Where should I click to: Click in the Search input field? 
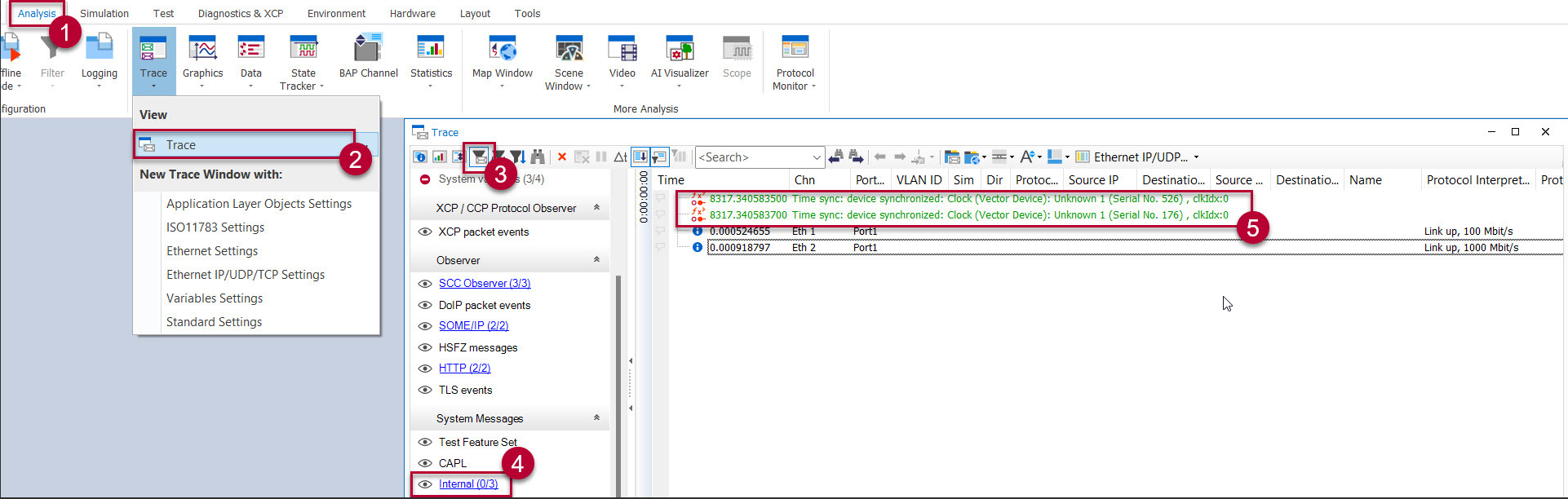click(752, 157)
